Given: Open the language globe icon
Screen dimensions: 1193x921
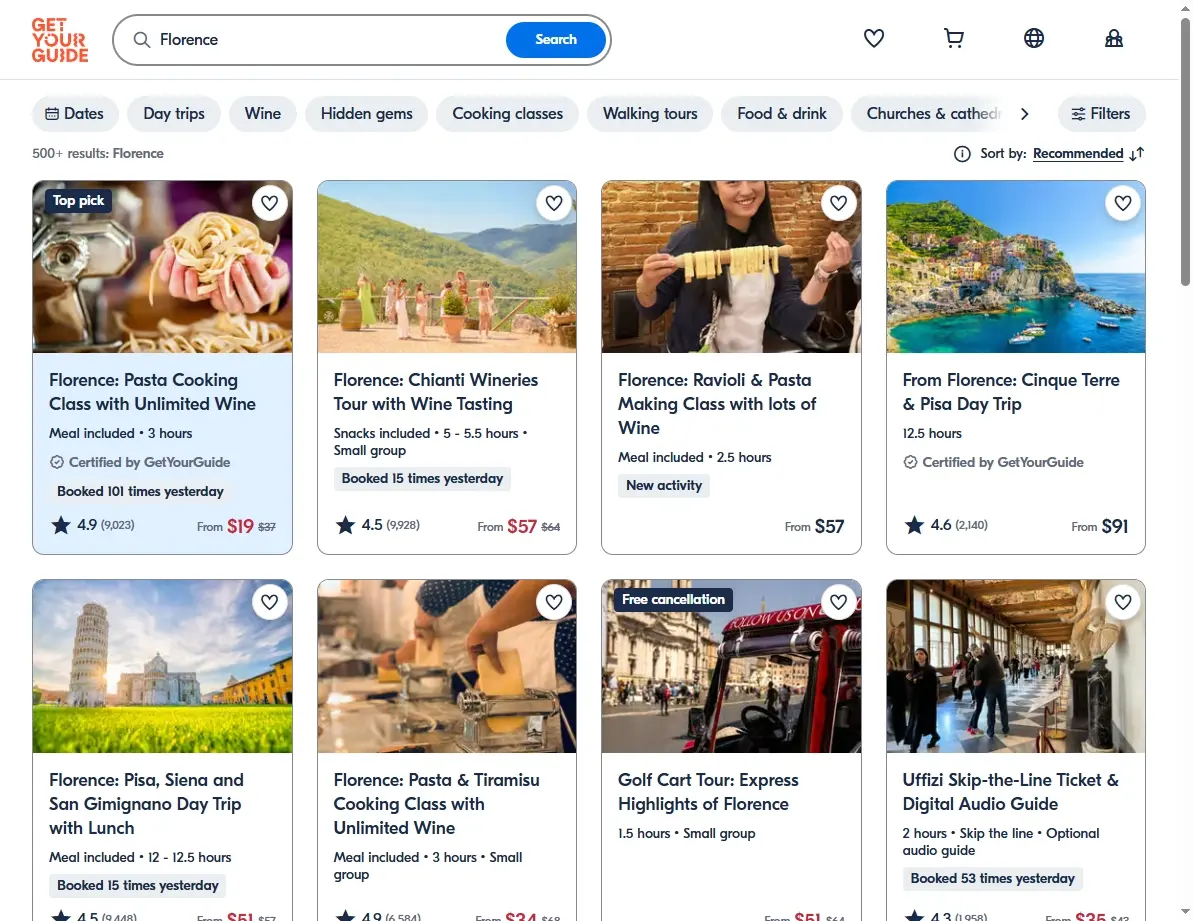Looking at the screenshot, I should pos(1033,38).
